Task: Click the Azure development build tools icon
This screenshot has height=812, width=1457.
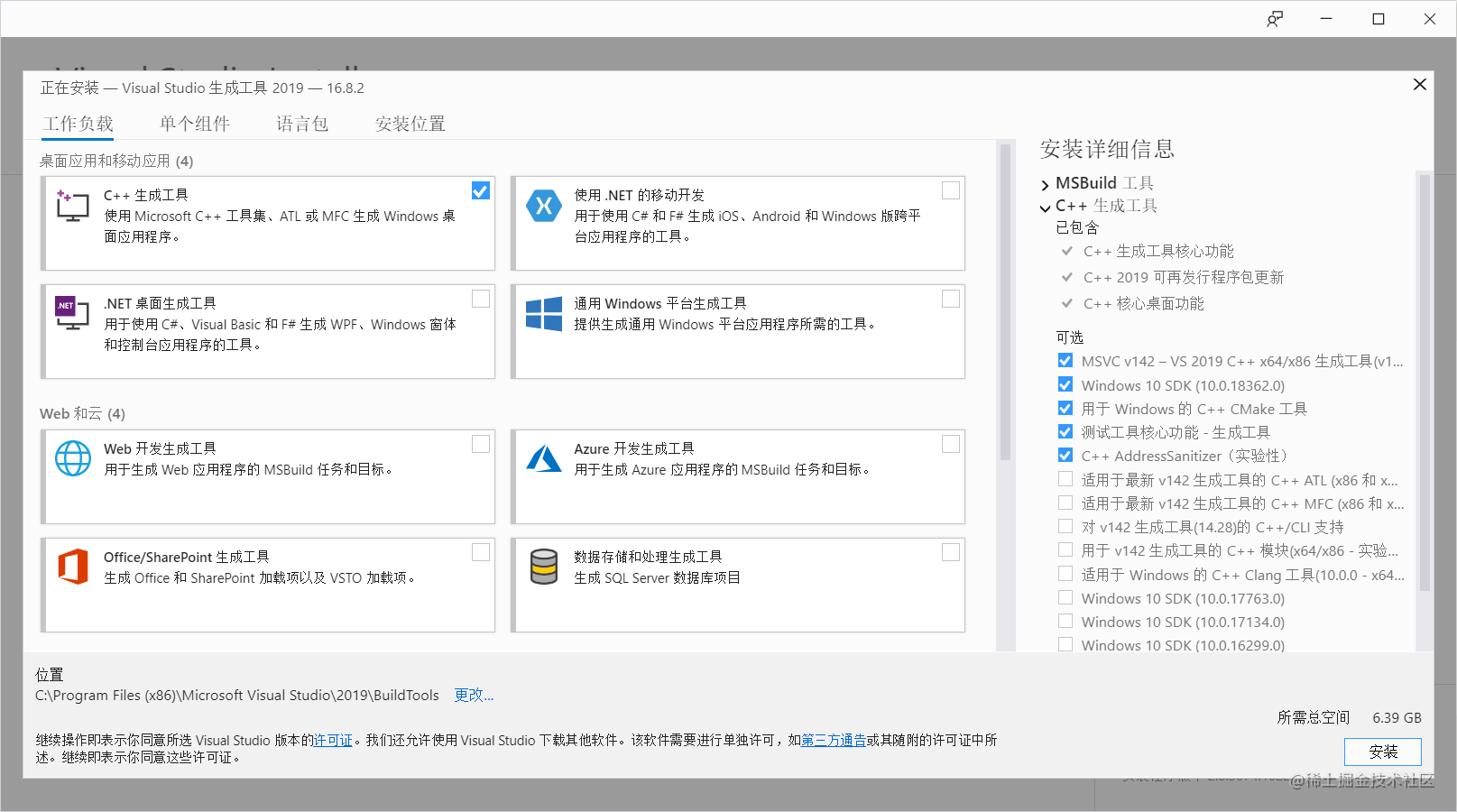Action: 544,458
